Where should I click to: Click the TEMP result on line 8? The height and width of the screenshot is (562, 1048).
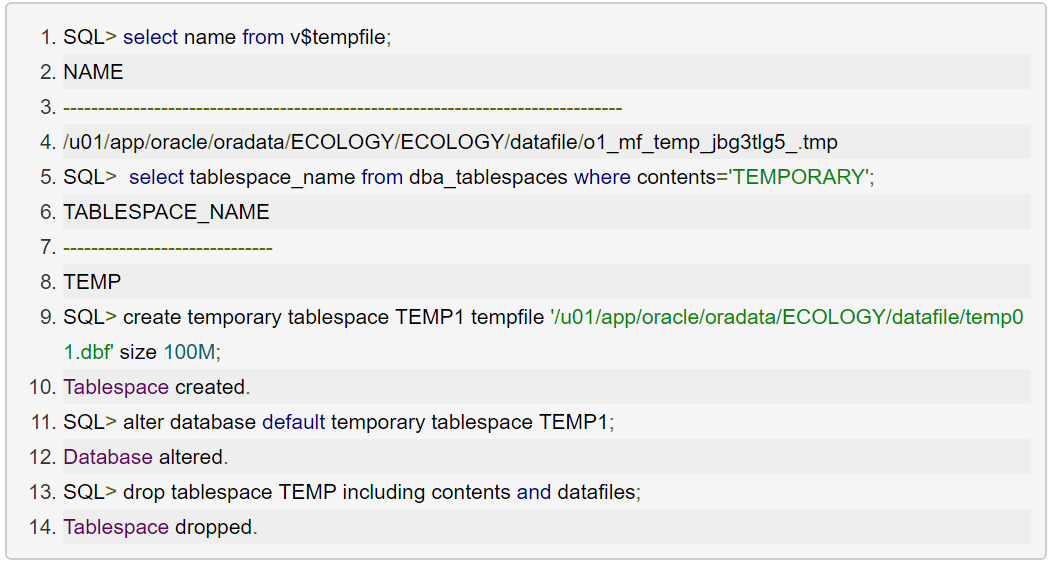tap(92, 282)
